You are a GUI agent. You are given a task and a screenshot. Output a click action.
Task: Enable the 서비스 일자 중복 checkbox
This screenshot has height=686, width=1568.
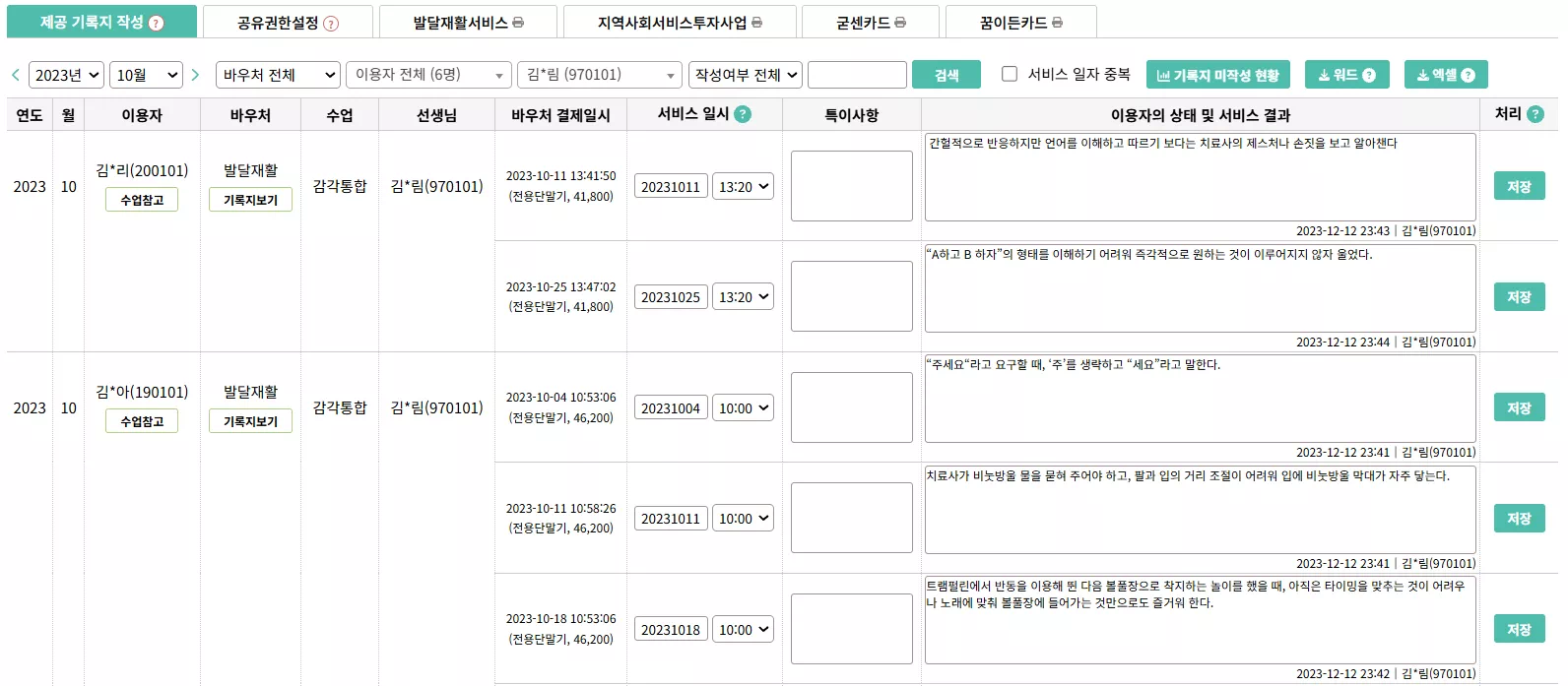point(1008,74)
